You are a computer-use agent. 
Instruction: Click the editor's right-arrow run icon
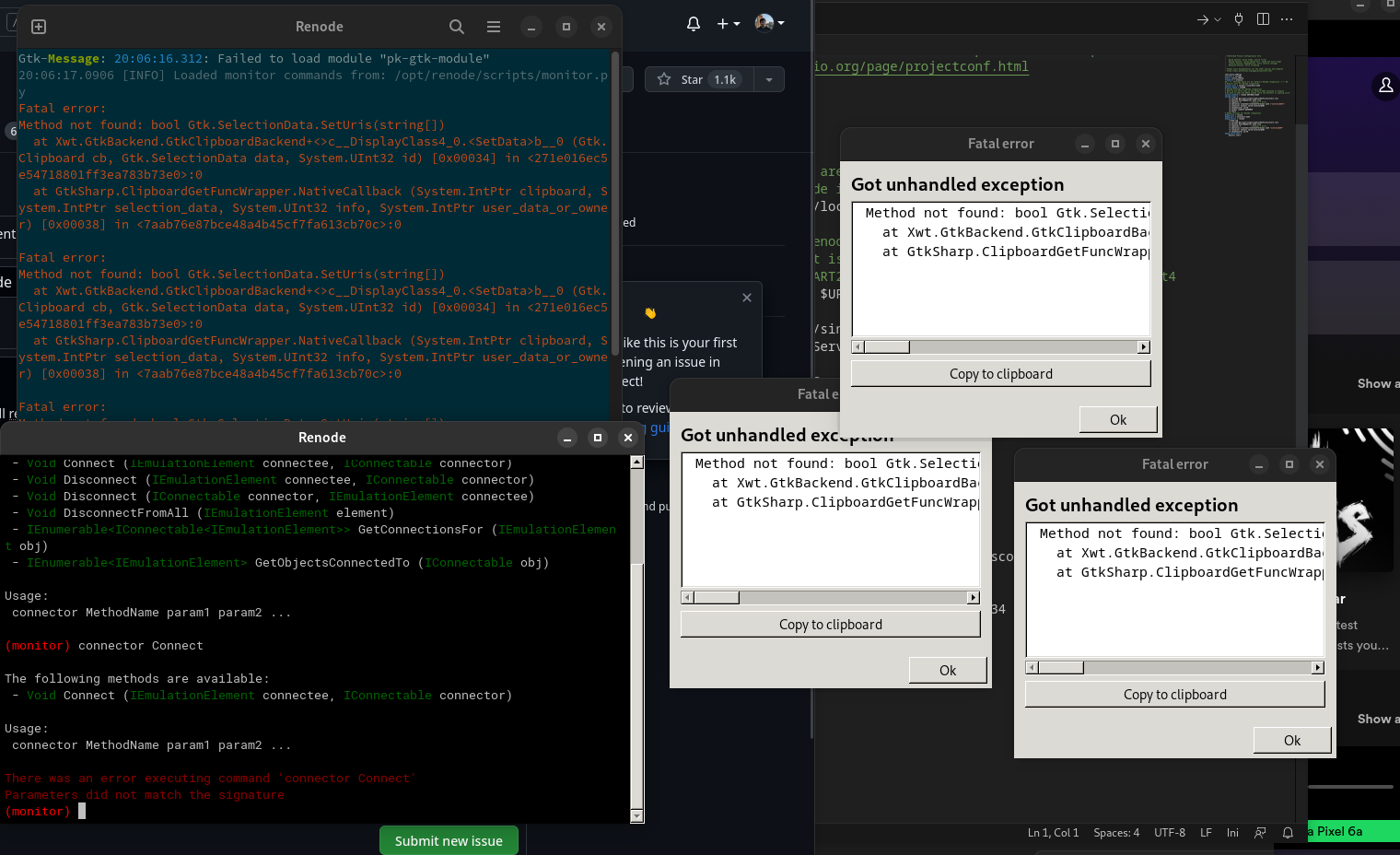[1202, 19]
